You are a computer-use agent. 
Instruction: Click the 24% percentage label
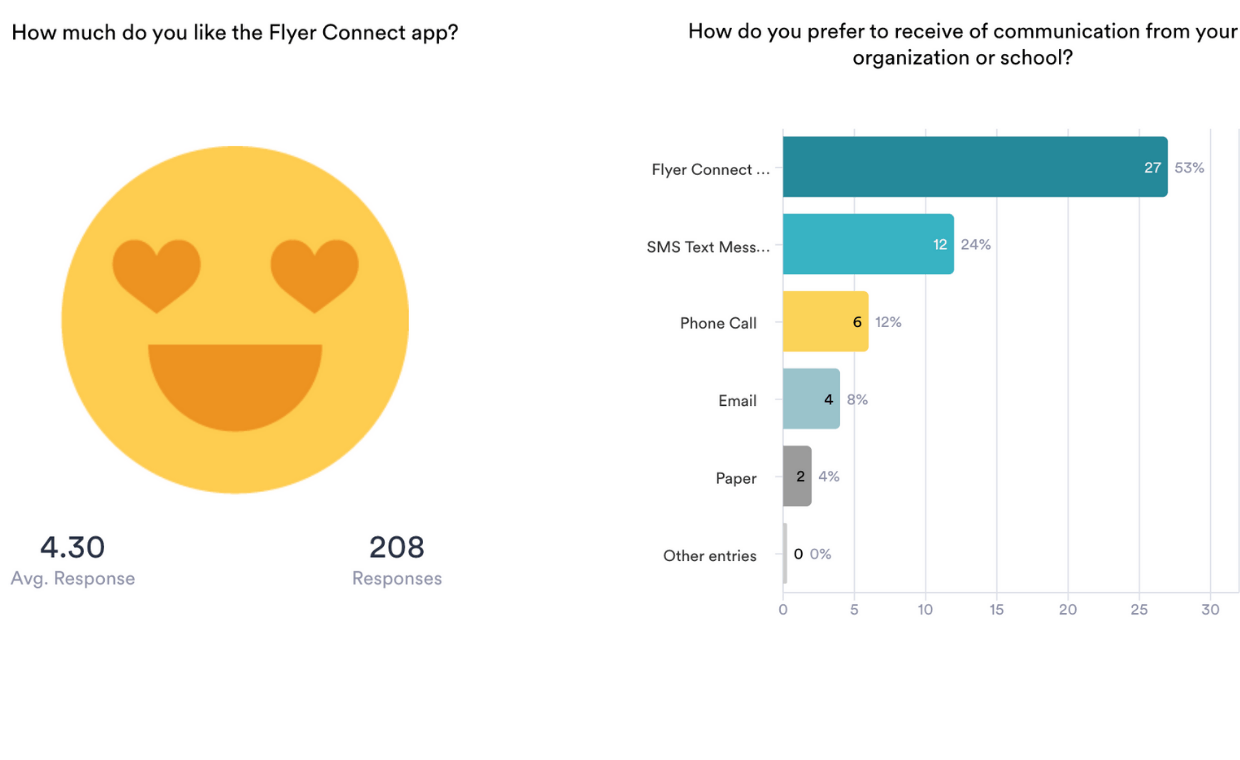[x=975, y=244]
